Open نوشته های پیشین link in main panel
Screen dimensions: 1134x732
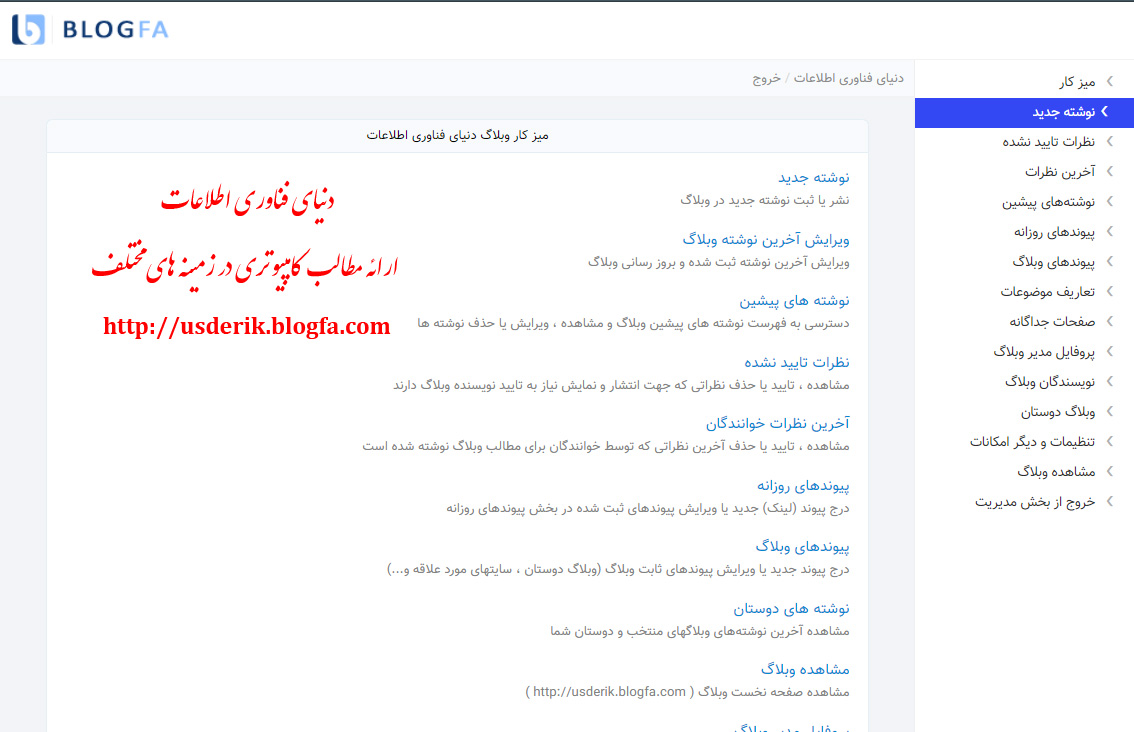(794, 301)
